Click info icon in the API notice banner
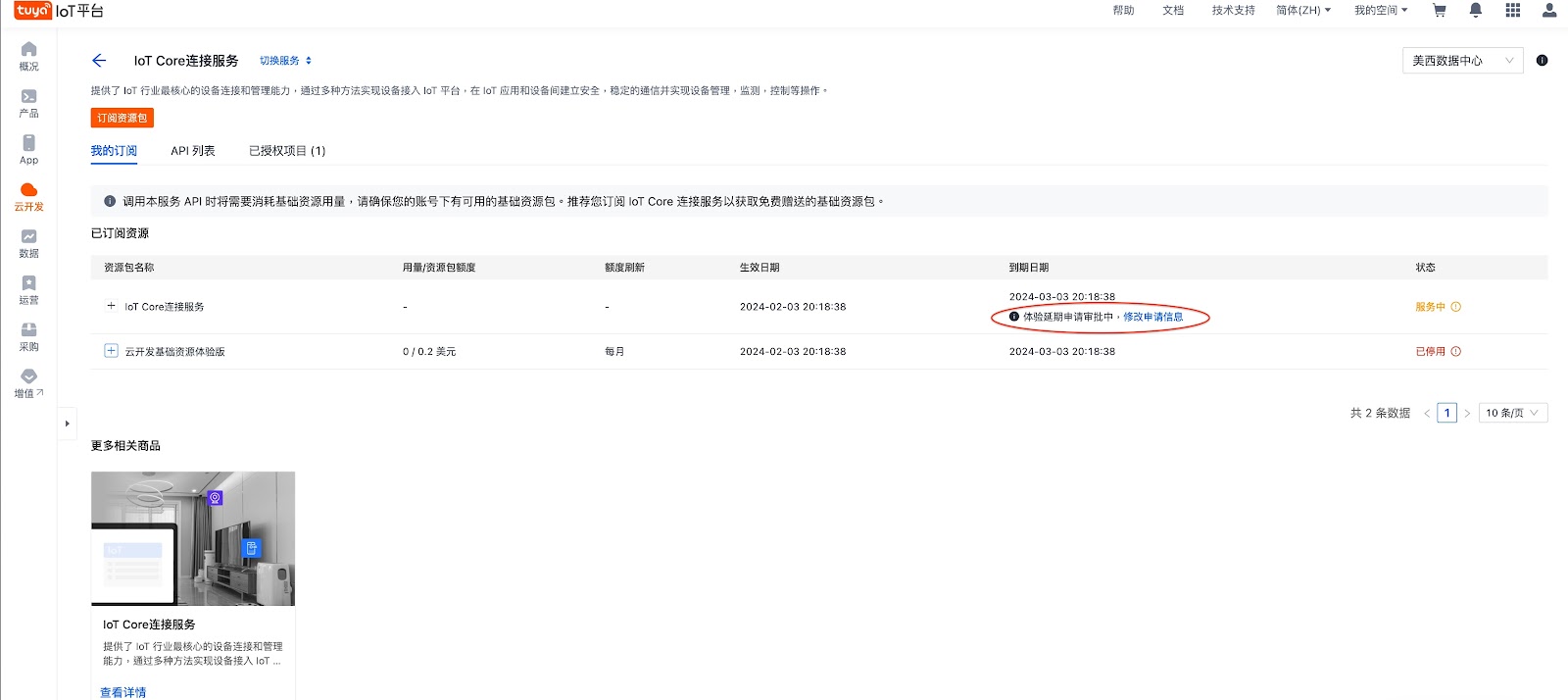 (x=110, y=201)
